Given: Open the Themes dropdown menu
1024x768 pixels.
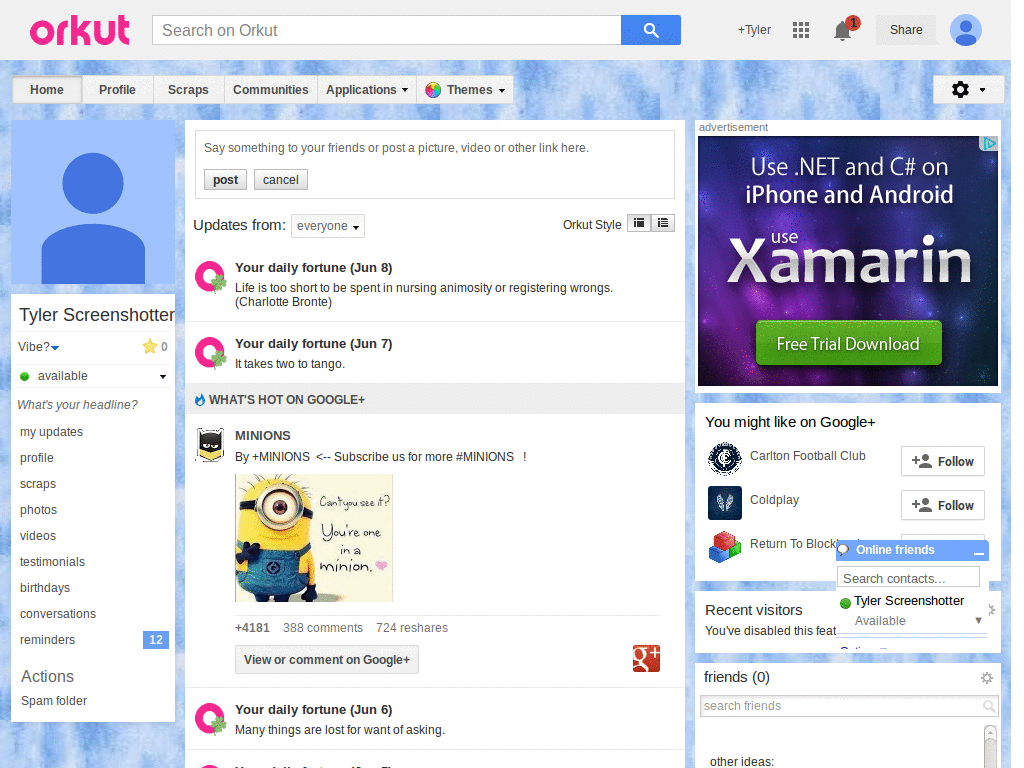Looking at the screenshot, I should pos(465,89).
